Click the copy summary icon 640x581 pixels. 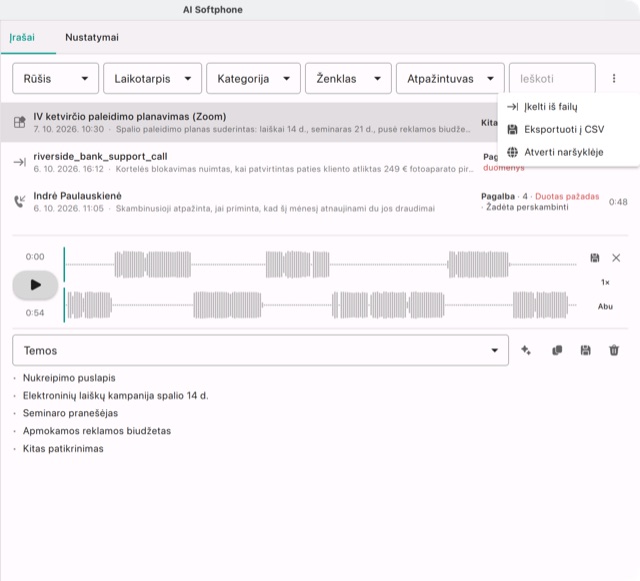point(557,350)
